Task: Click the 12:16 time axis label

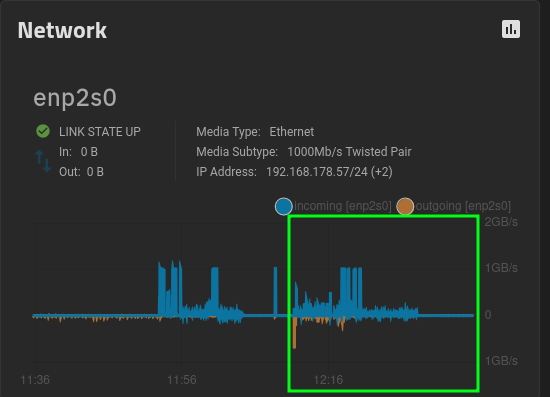Action: tap(328, 380)
